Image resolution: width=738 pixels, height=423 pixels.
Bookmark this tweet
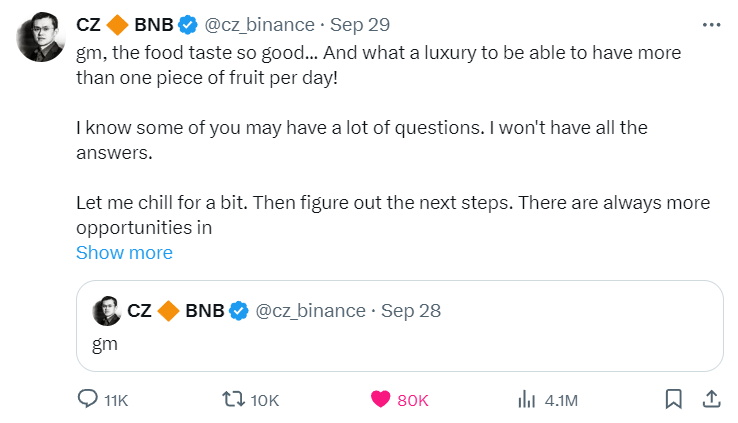674,399
